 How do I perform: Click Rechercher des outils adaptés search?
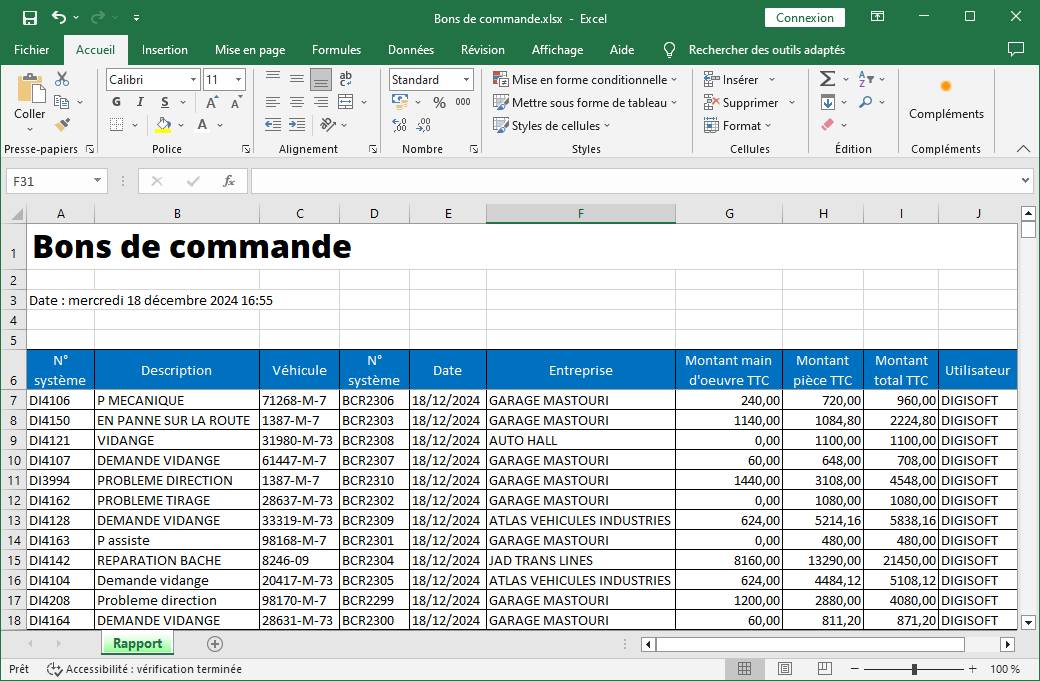[x=766, y=50]
